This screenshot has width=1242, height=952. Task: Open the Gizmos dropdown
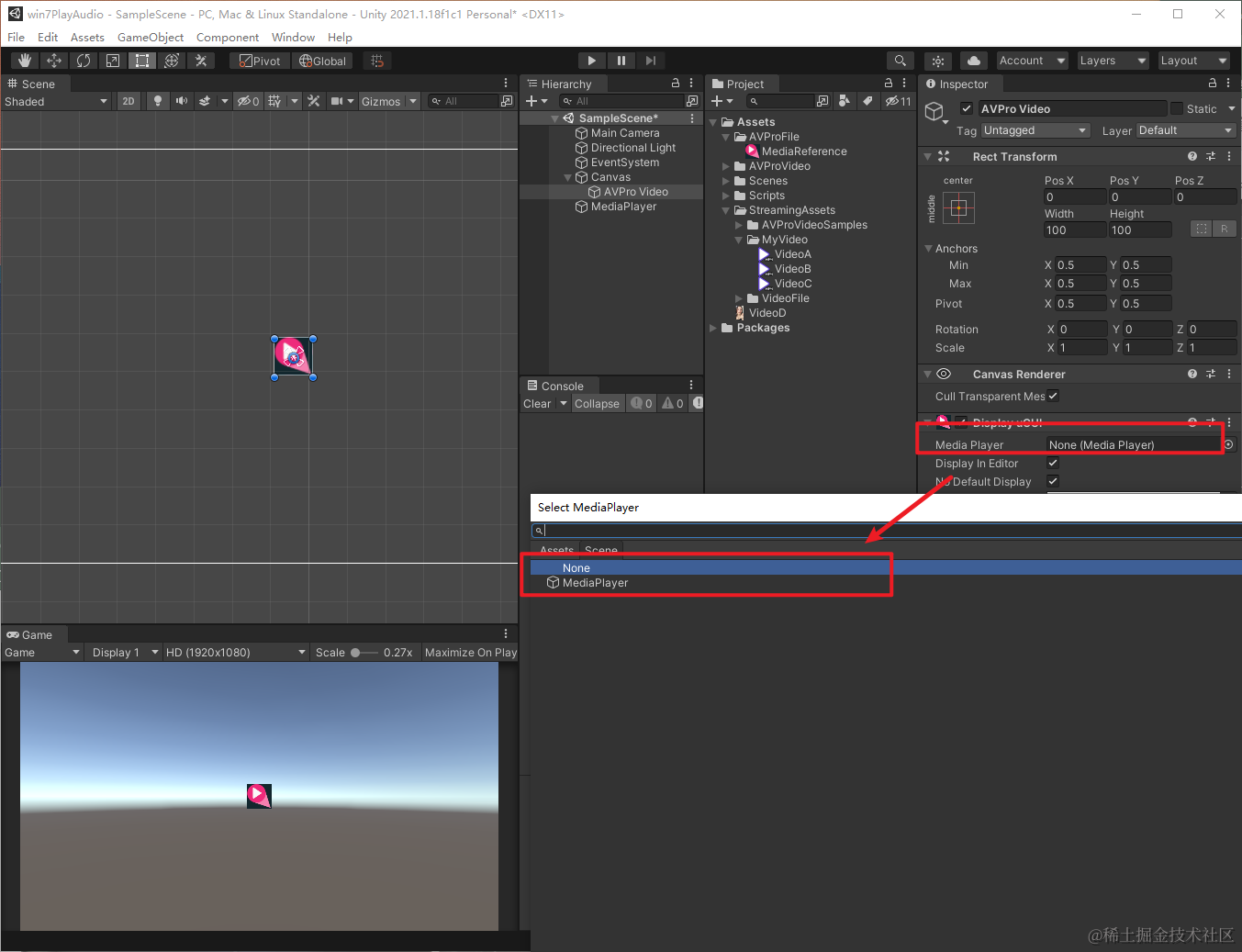[389, 101]
